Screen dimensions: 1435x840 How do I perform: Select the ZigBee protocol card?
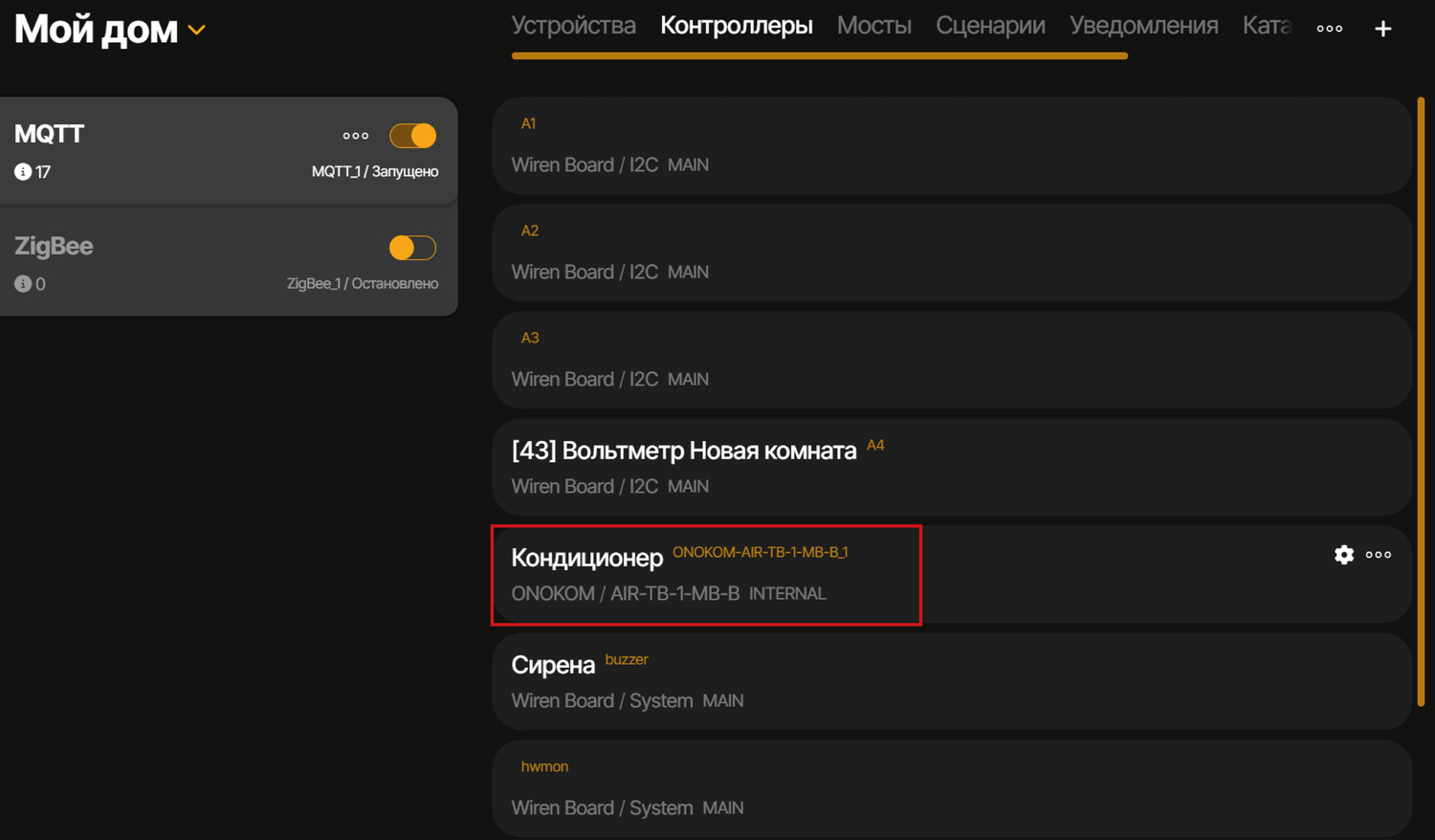[191, 264]
